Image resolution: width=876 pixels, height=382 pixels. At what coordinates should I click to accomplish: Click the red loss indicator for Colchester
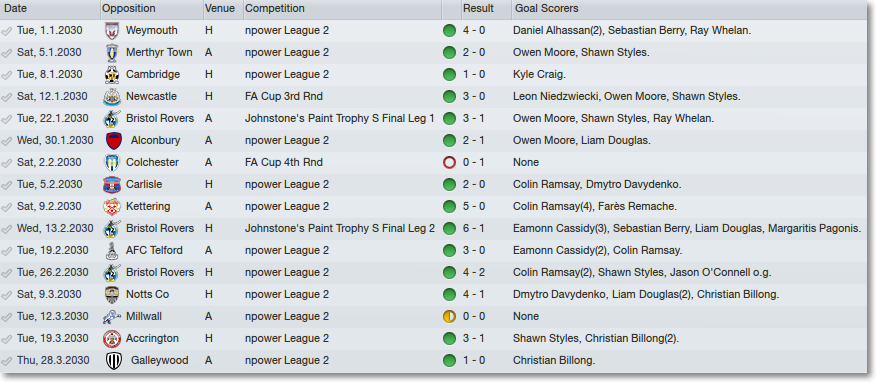(x=449, y=163)
